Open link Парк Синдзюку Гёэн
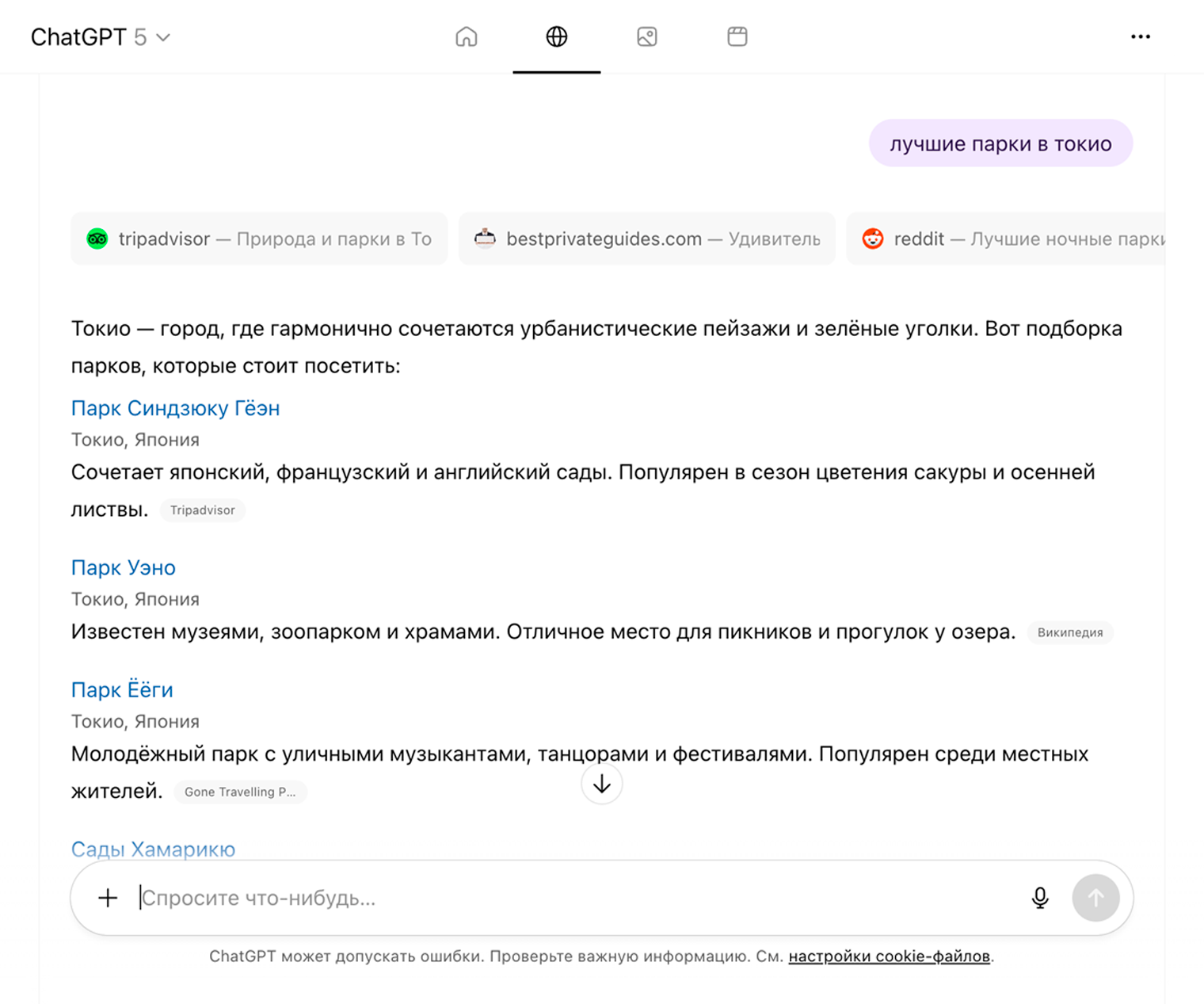Viewport: 1204px width, 1004px height. pyautogui.click(x=175, y=408)
